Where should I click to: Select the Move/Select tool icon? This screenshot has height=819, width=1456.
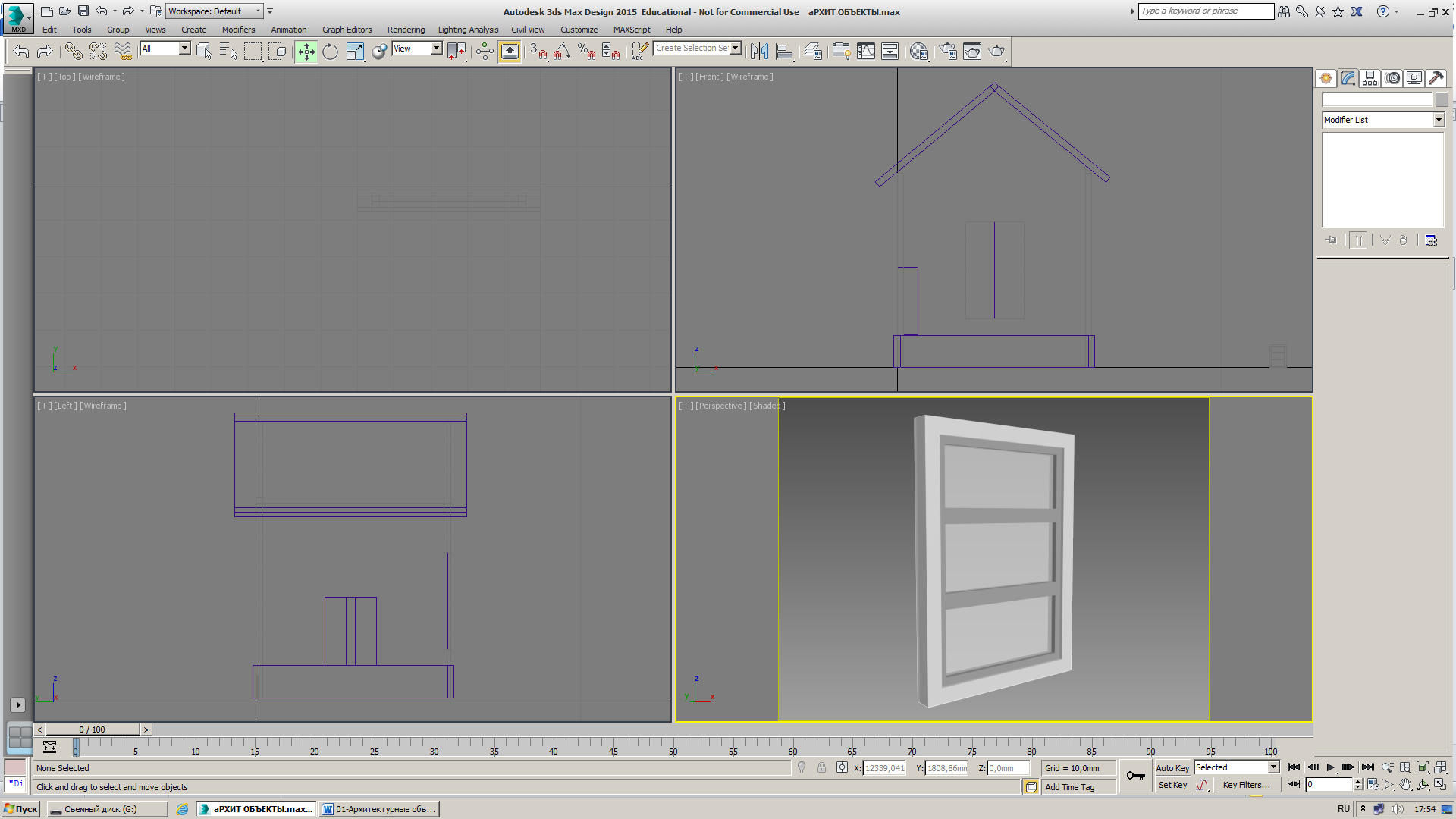305,51
